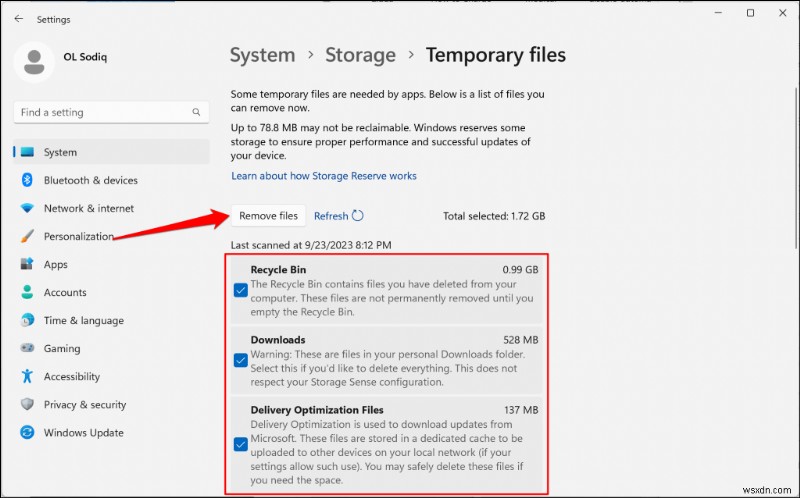Click the Temporary files page heading
Image resolution: width=800 pixels, height=498 pixels.
pyautogui.click(x=495, y=55)
